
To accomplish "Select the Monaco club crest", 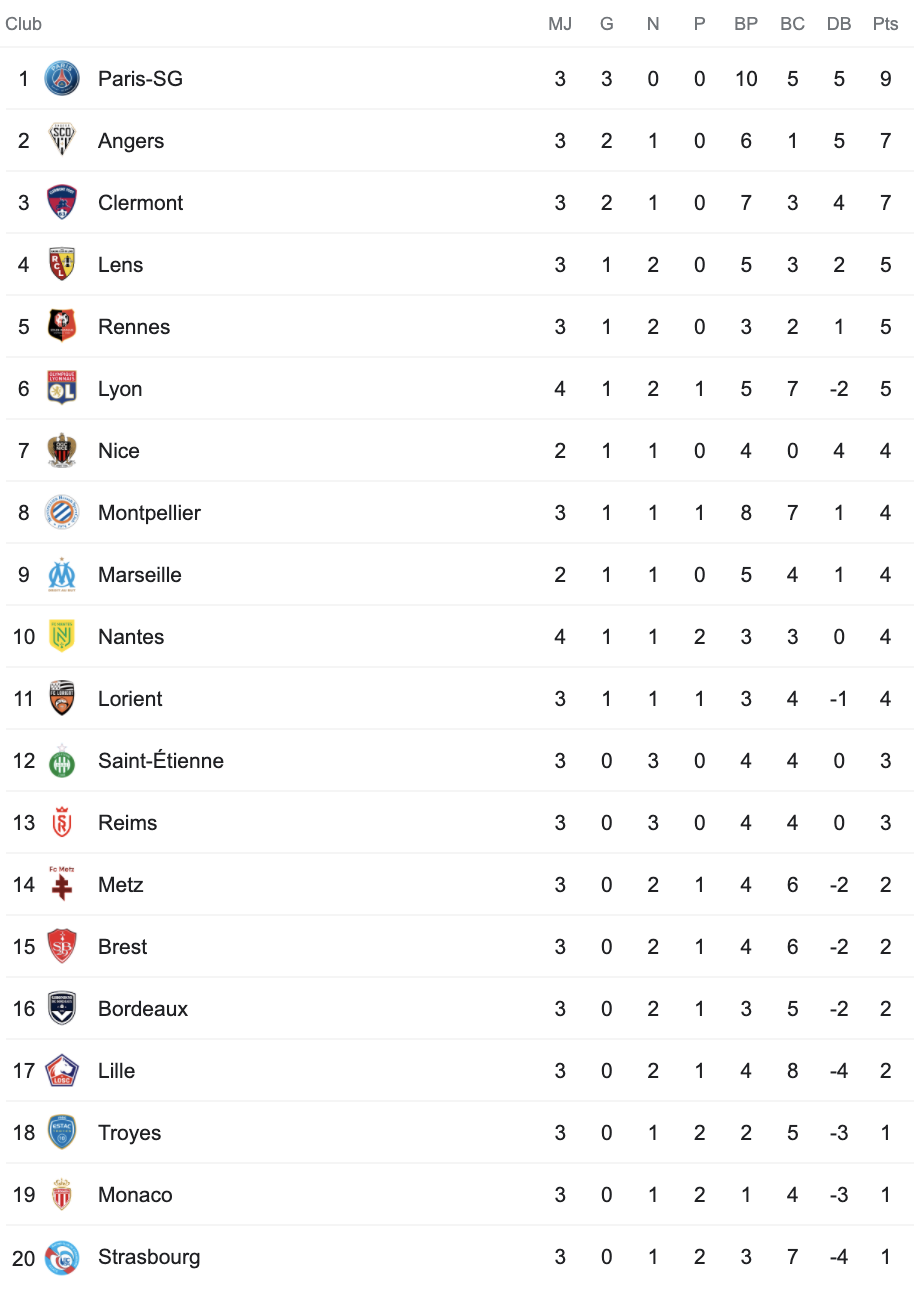I will pyautogui.click(x=62, y=1194).
